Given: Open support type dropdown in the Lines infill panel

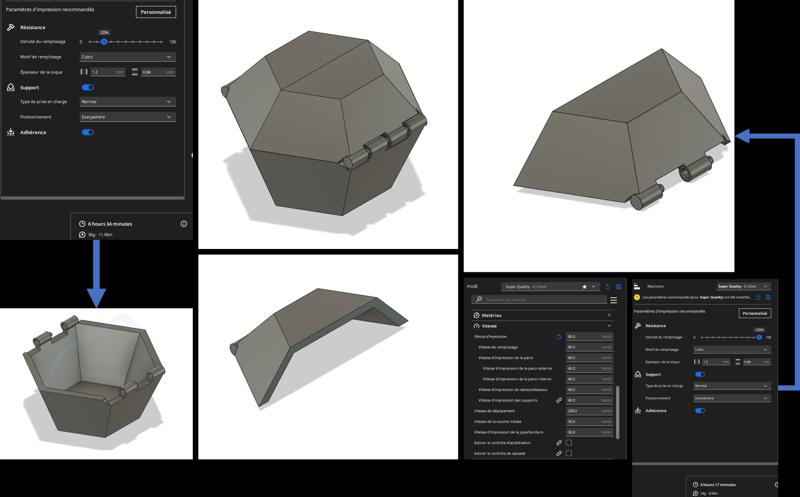Looking at the screenshot, I should pyautogui.click(x=731, y=386).
